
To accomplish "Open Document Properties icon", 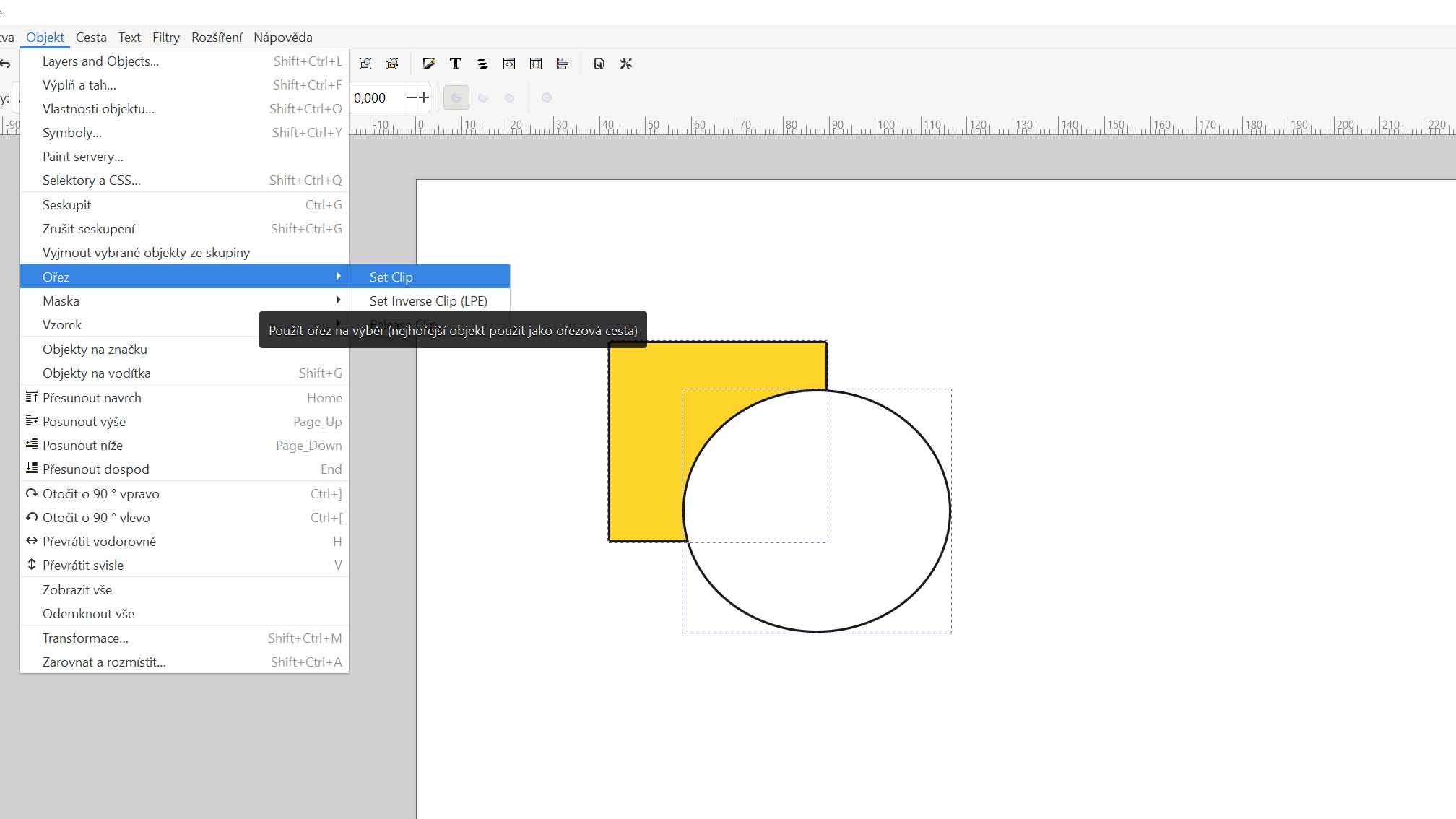I will 599,64.
